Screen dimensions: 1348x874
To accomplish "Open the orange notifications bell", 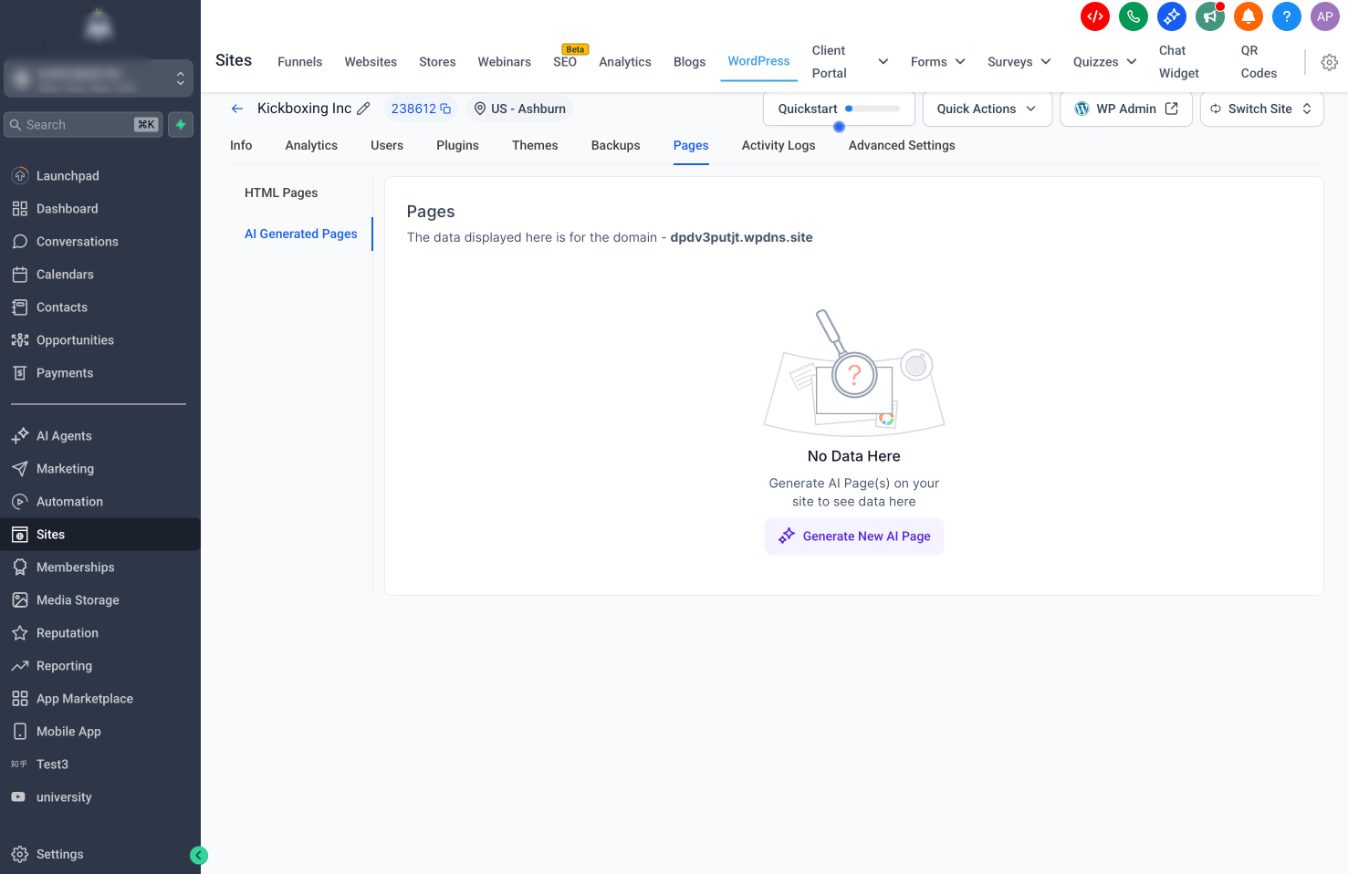I will 1248,16.
